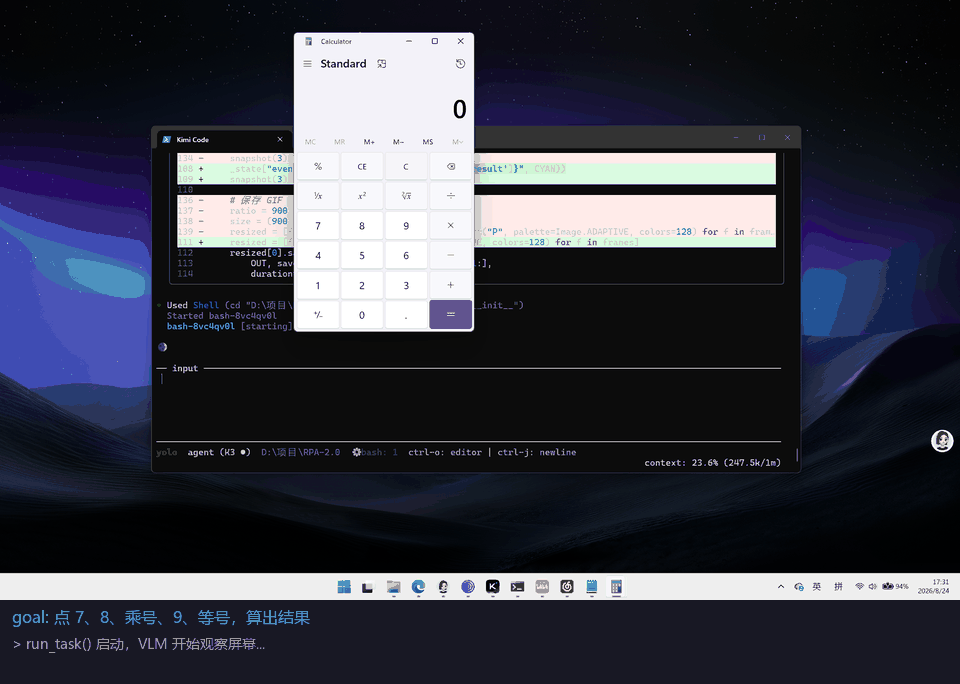This screenshot has height=684, width=960.
Task: Click the multiply key
Action: [x=451, y=226]
